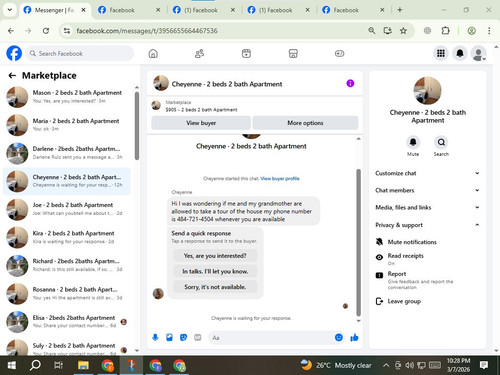
Task: Open Joe's 2 beds 2 bath conversation
Action: pos(67,209)
